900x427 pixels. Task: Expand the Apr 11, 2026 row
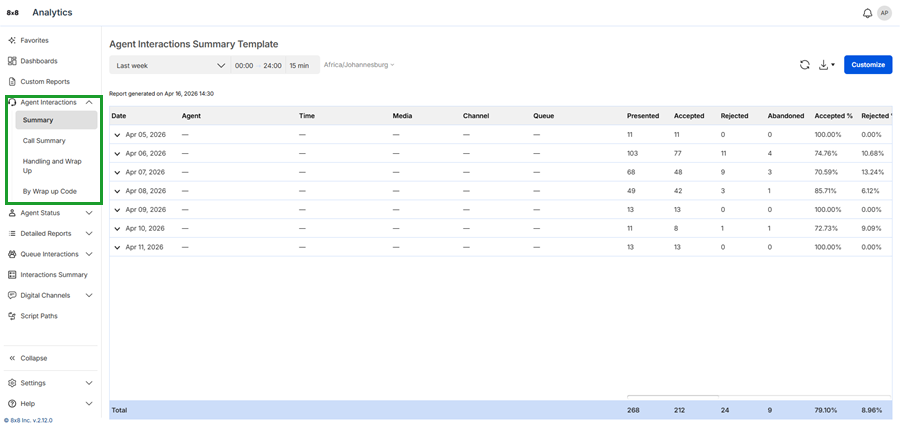point(118,247)
